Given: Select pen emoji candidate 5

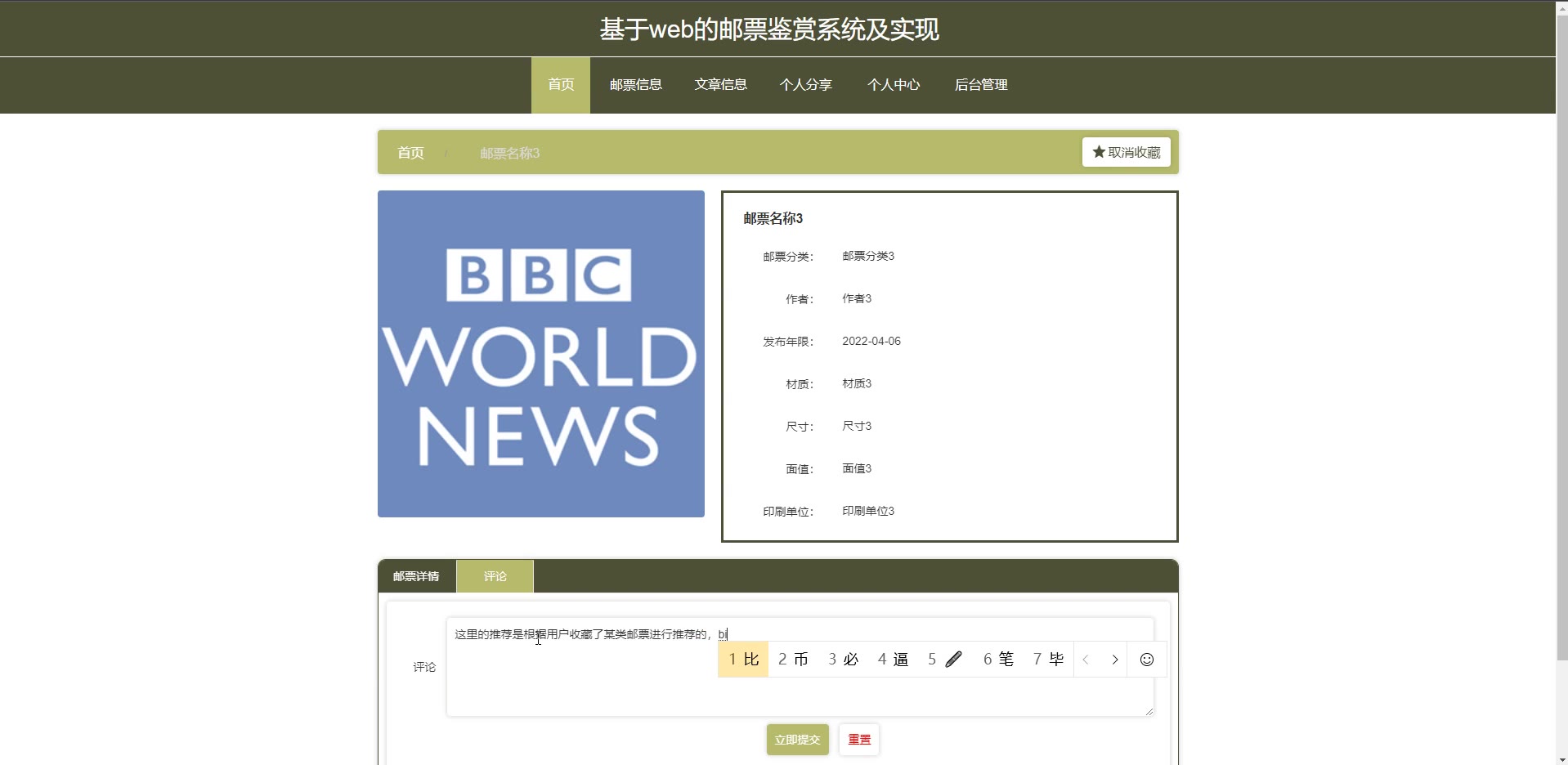Looking at the screenshot, I should (x=945, y=660).
